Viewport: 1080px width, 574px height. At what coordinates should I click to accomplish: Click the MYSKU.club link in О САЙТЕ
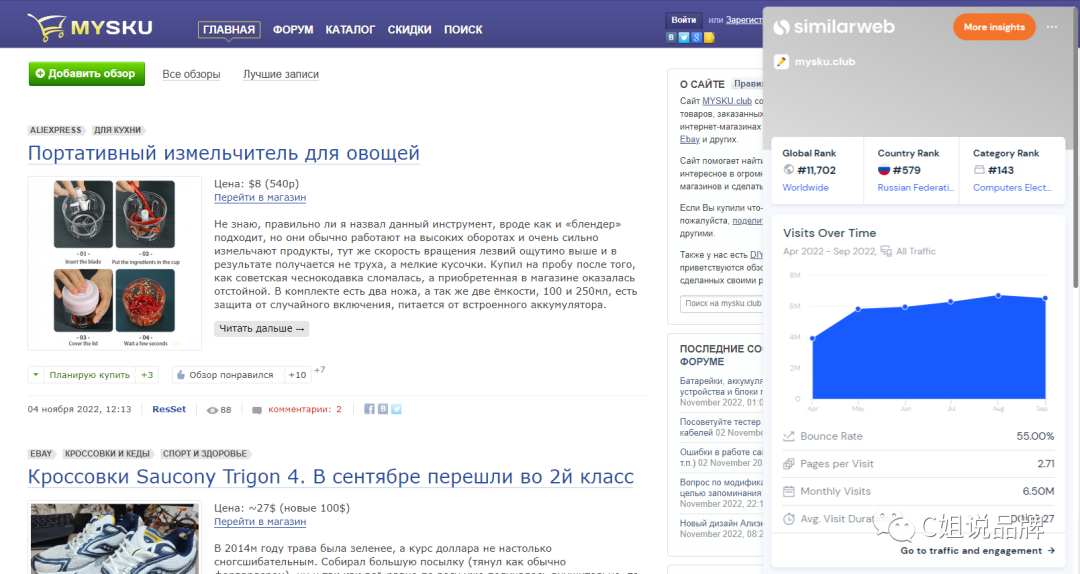coord(727,101)
